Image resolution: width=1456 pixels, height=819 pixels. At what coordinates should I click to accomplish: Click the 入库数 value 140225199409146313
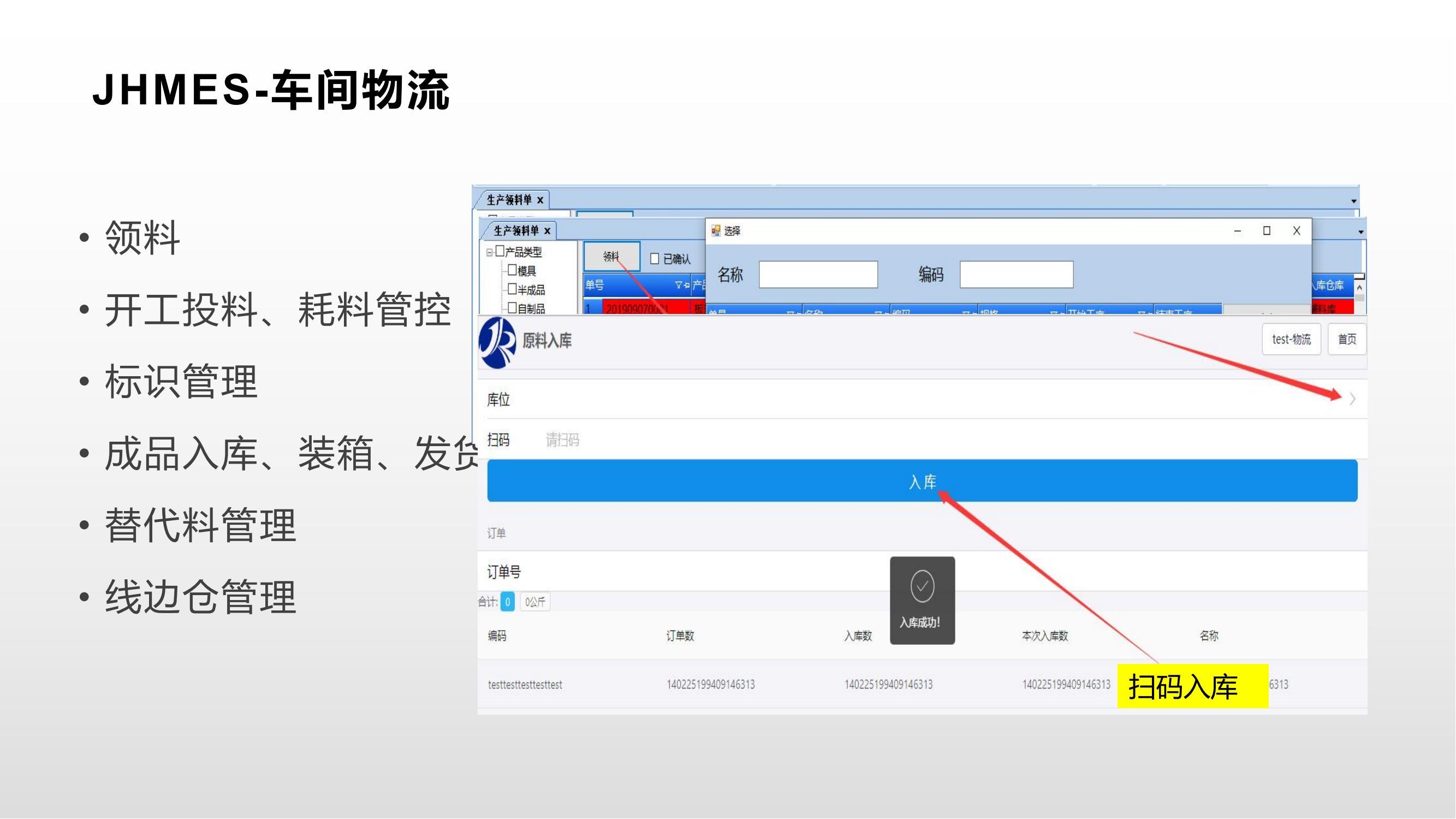(x=889, y=685)
